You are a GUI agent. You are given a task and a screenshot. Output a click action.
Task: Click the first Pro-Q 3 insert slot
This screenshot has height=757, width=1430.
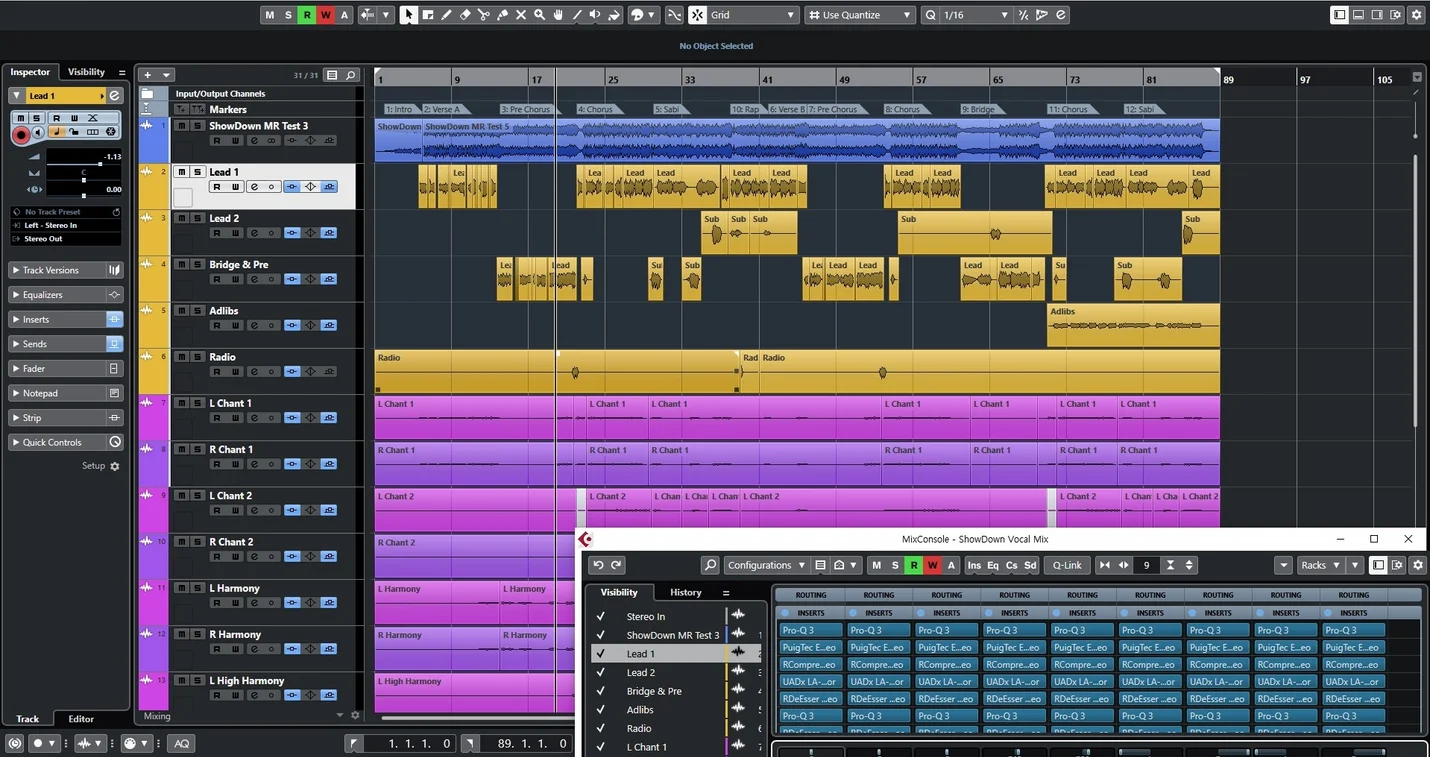click(811, 630)
